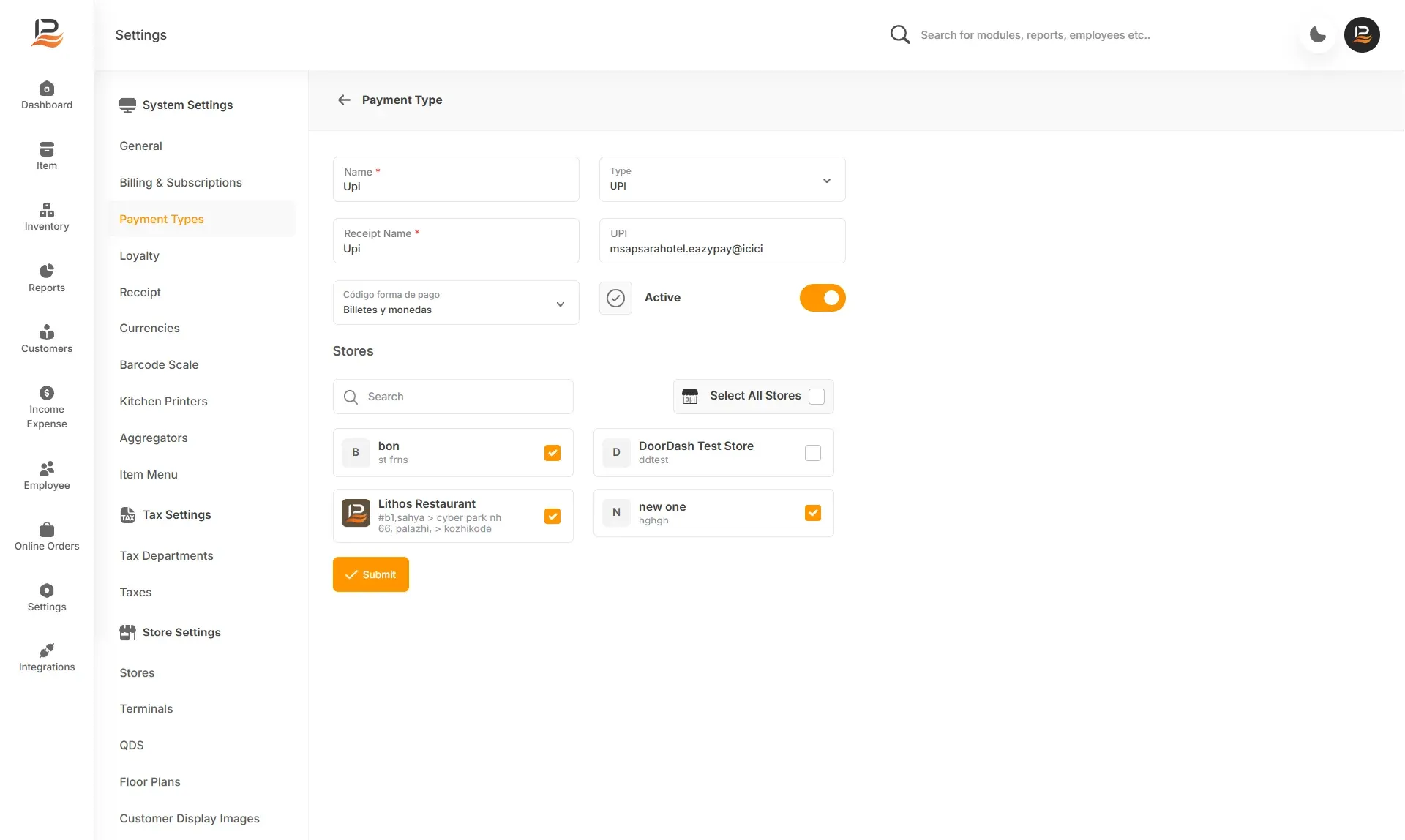
Task: Open the Item module icon
Action: (47, 149)
